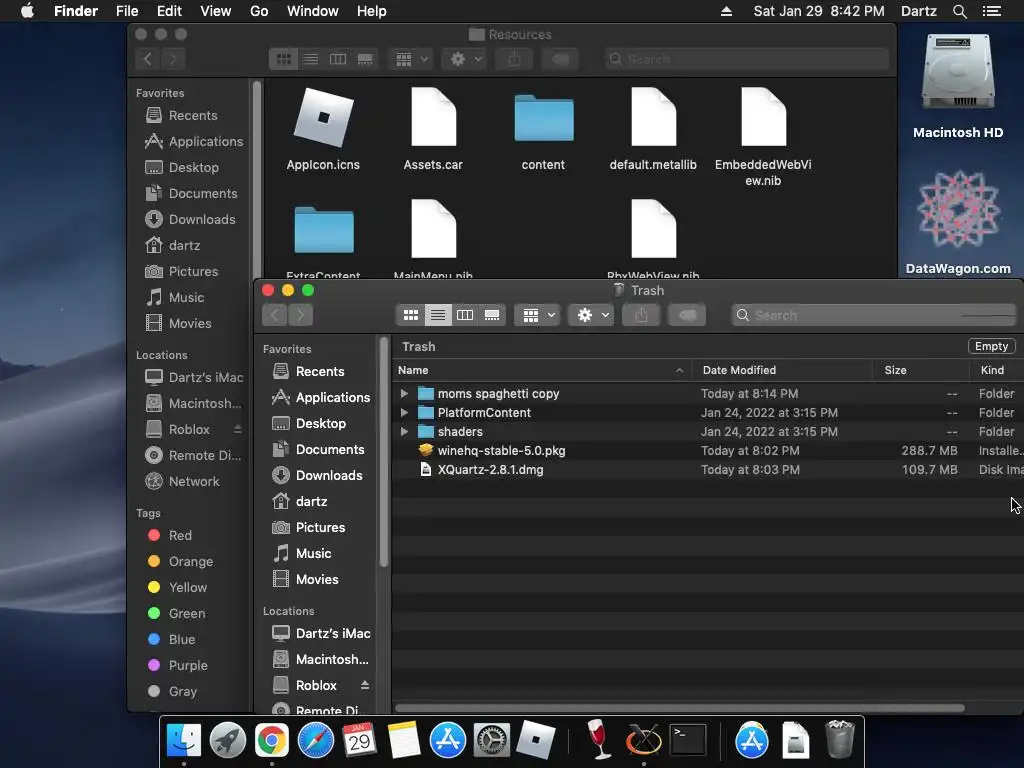Viewport: 1024px width, 768px height.
Task: Launch Roblox from the Dock
Action: pos(536,741)
